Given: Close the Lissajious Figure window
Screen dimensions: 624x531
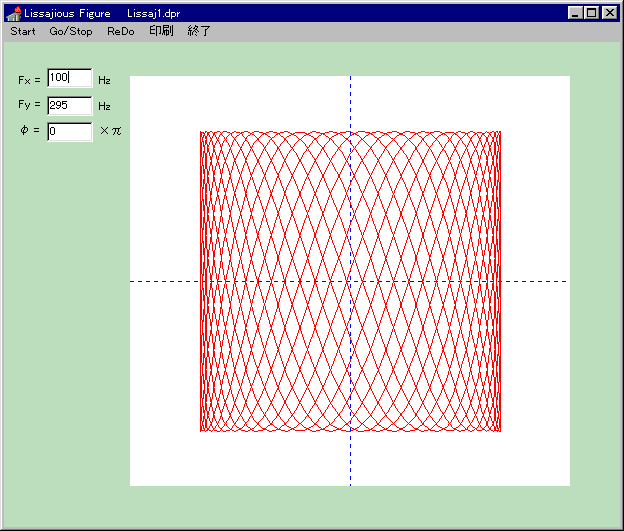Looking at the screenshot, I should [x=609, y=13].
